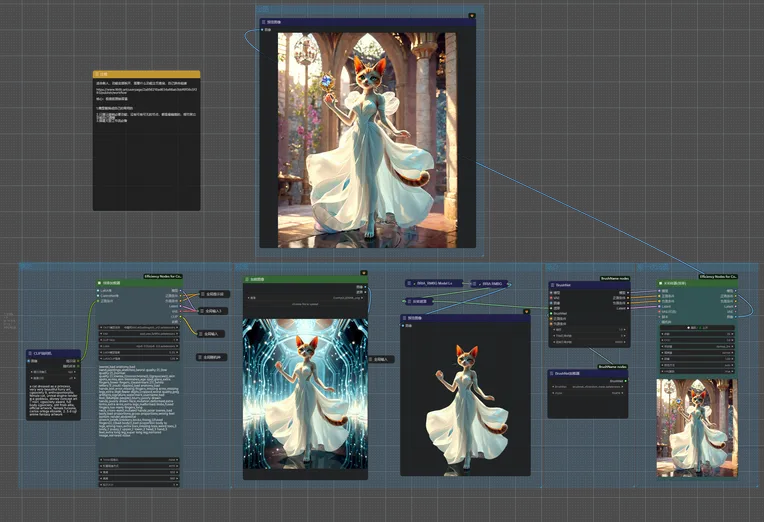Click the collapsed global node wired to the CLIP output
Viewport: 764px width, 522px height.
211,334
